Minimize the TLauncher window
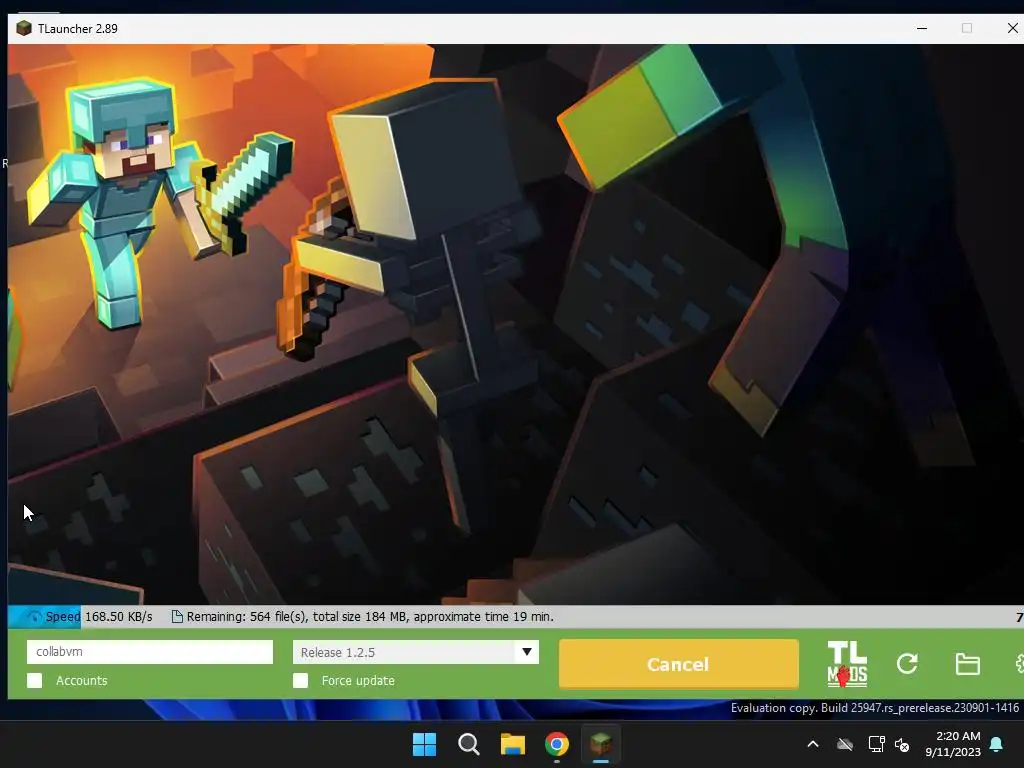Viewport: 1024px width, 768px height. click(922, 28)
